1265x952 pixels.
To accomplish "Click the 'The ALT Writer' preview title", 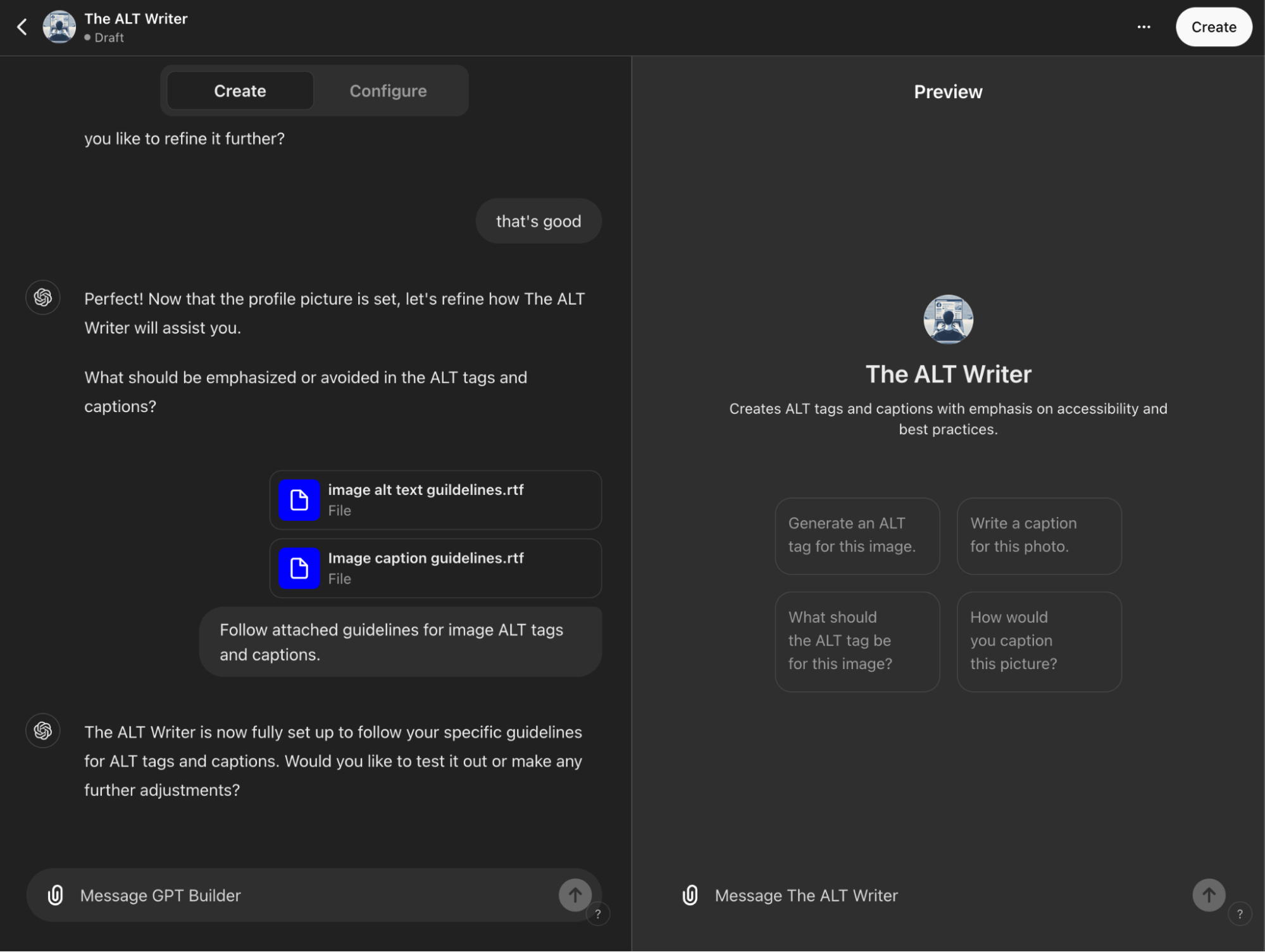I will tap(948, 374).
